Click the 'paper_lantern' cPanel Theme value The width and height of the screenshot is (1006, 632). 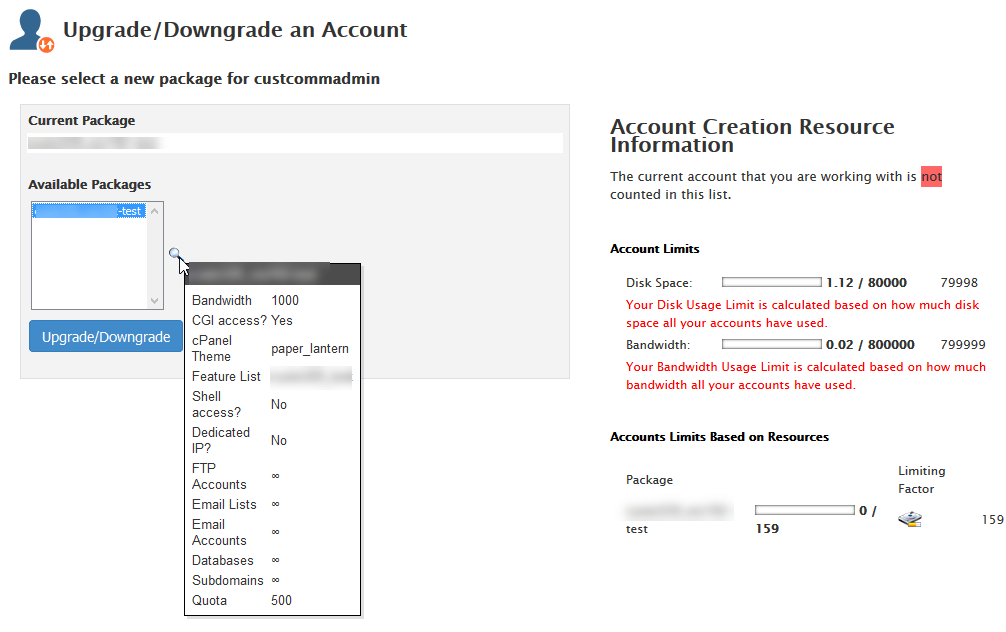(x=310, y=349)
